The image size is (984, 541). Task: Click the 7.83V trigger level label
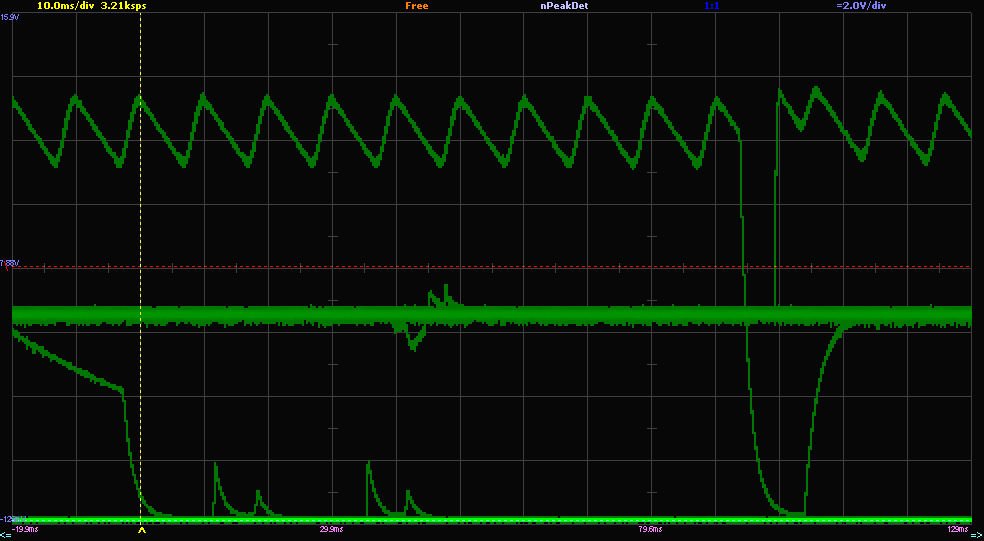click(9, 263)
